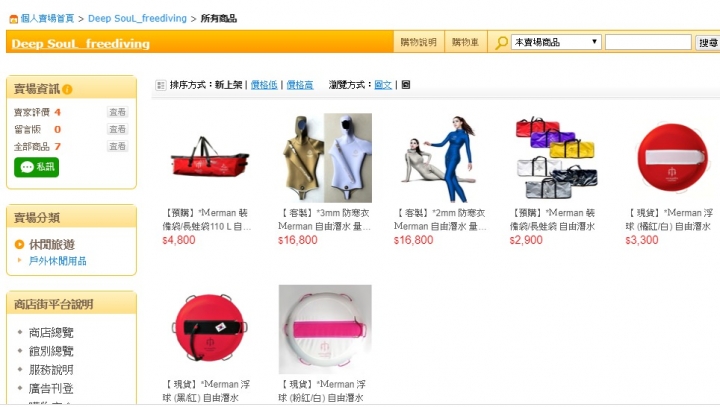This screenshot has height=407, width=720.
Task: Open the blue 2mm wetsuit product thumbnail
Action: click(x=441, y=158)
